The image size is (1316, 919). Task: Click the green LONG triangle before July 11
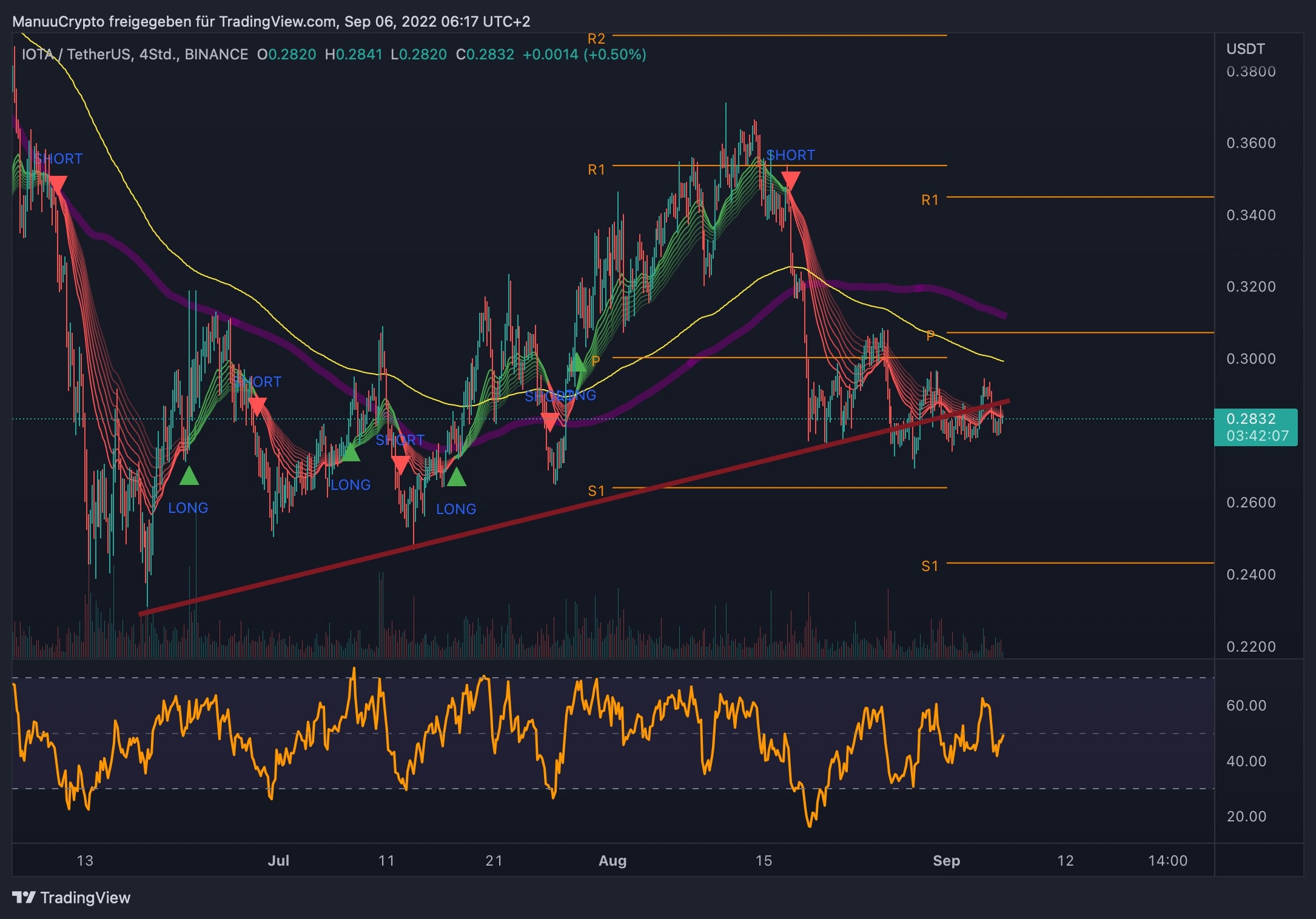coord(350,453)
